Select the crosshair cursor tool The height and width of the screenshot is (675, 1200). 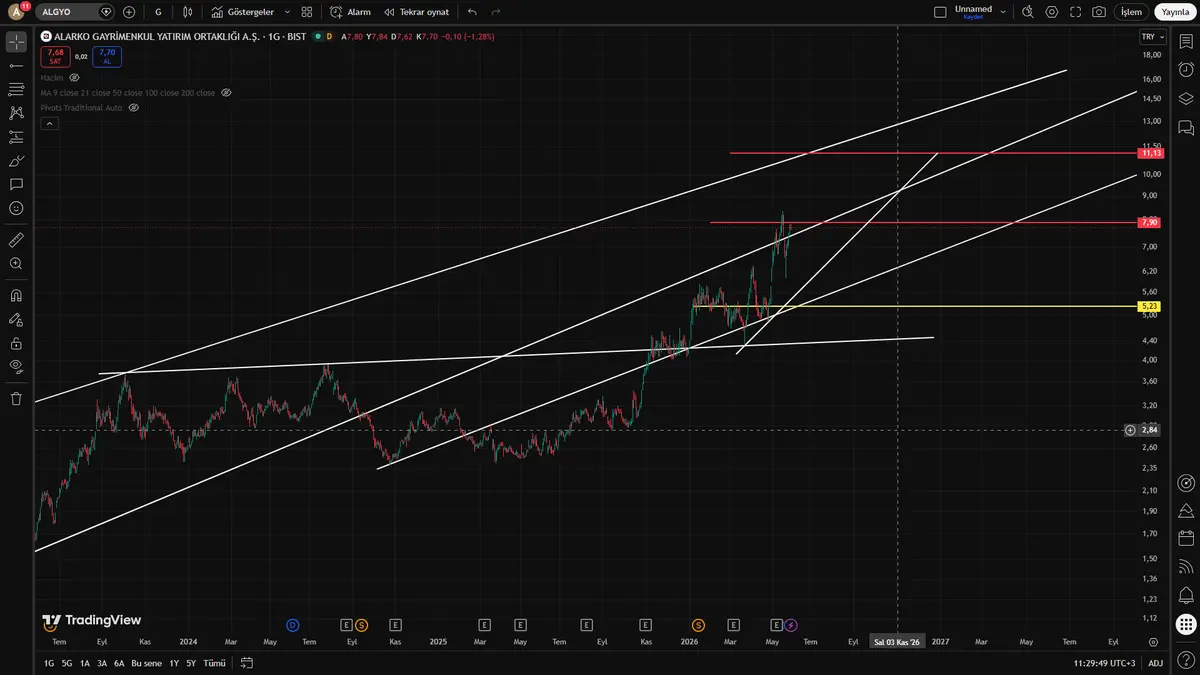pos(16,42)
